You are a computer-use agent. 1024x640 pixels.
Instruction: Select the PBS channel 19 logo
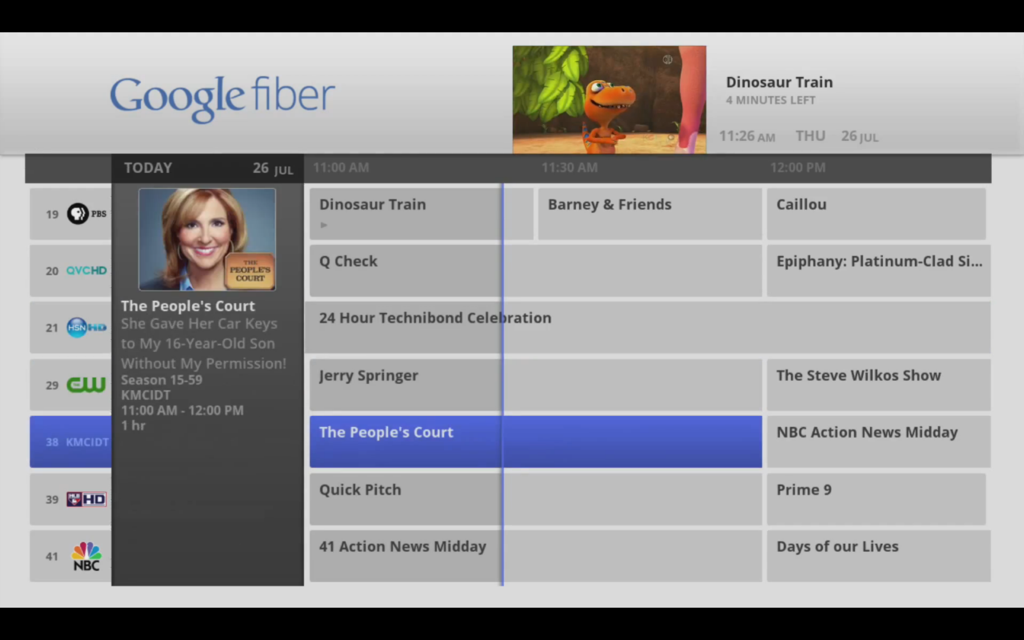click(x=86, y=214)
